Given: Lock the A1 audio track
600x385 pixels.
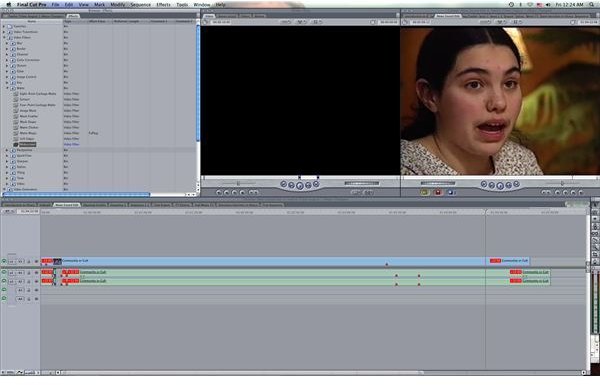Looking at the screenshot, I should click(29, 273).
